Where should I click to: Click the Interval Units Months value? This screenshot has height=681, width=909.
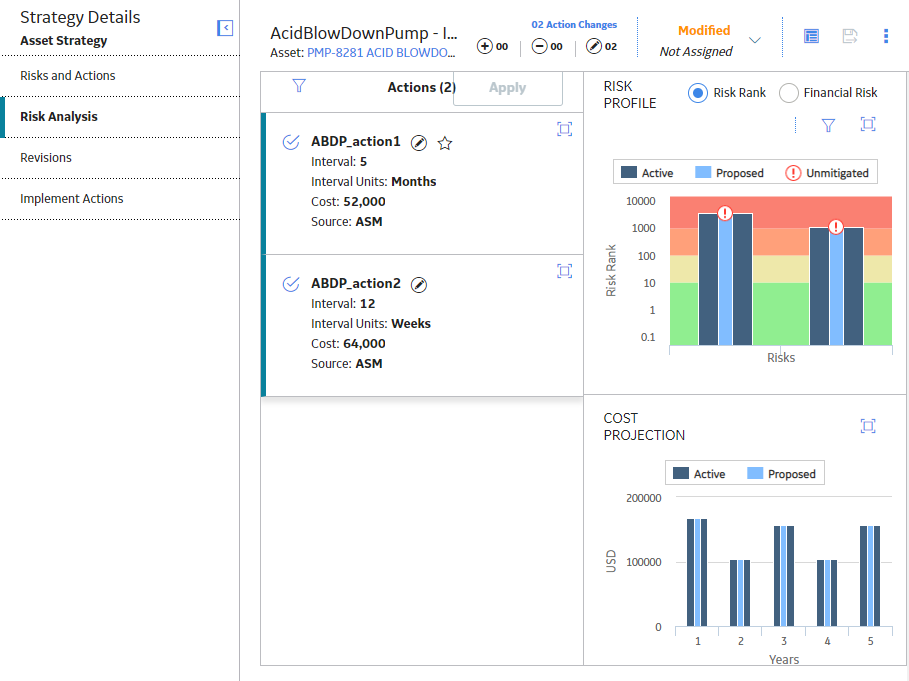[414, 181]
